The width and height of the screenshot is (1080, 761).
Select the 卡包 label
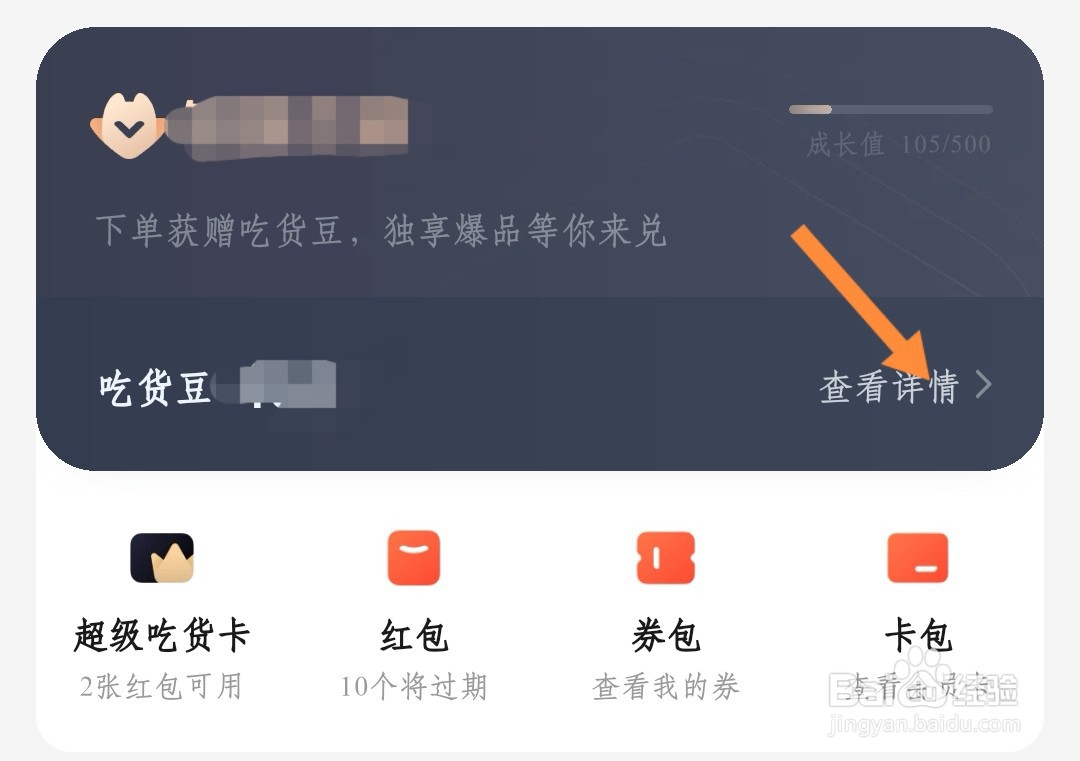(918, 635)
